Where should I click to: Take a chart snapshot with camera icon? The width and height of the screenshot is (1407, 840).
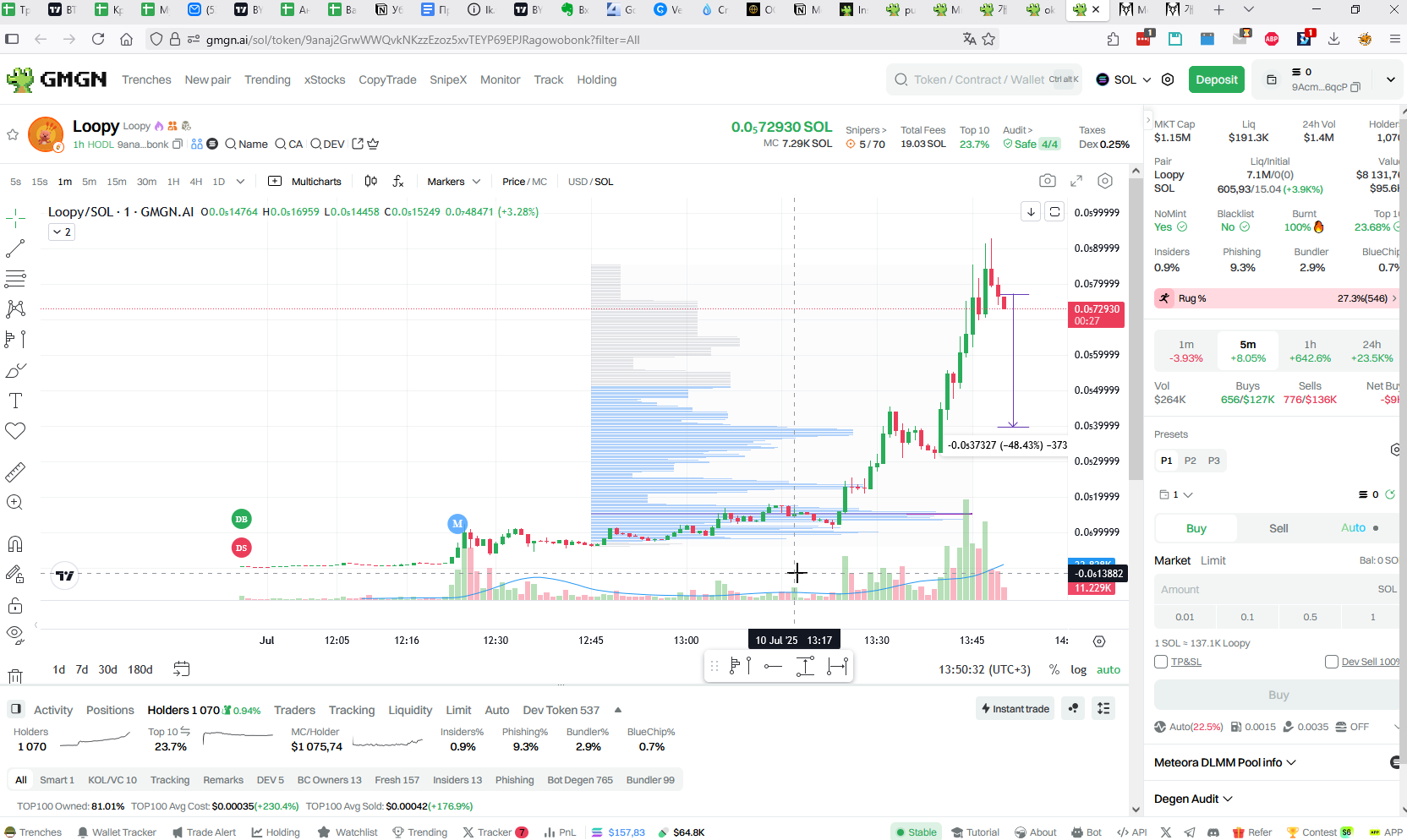point(1048,181)
